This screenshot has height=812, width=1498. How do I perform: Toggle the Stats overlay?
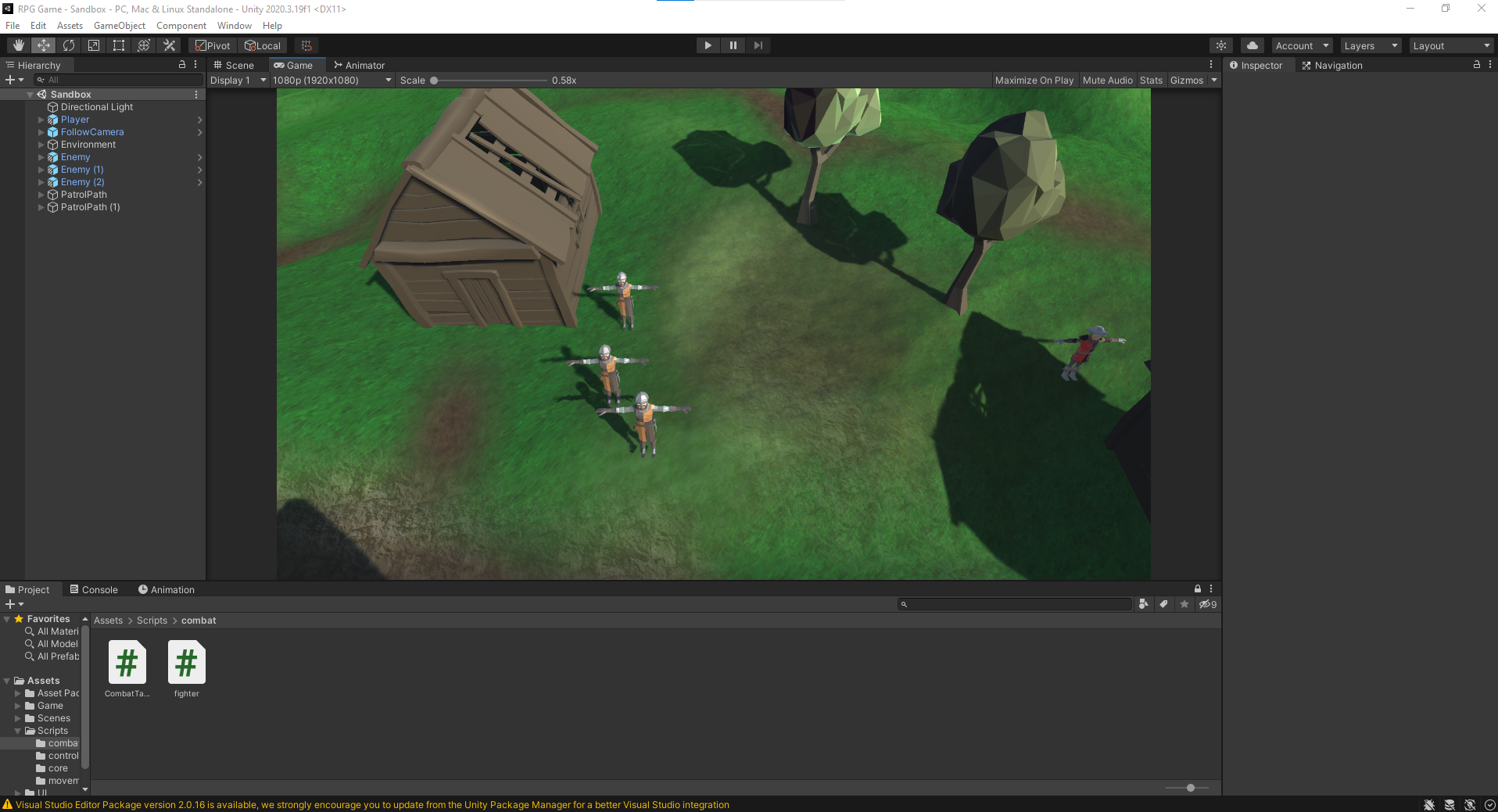1151,80
